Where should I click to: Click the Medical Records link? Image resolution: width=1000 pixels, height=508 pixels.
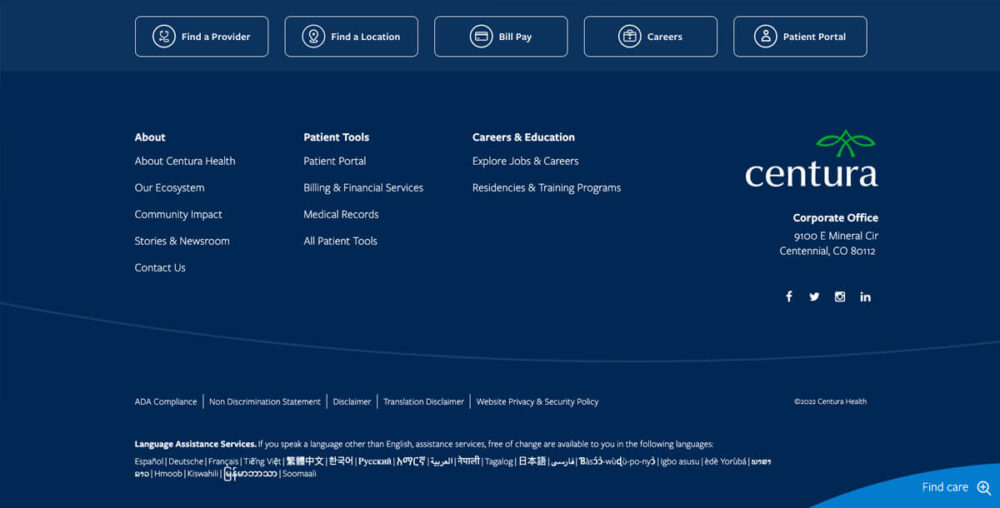pos(341,215)
